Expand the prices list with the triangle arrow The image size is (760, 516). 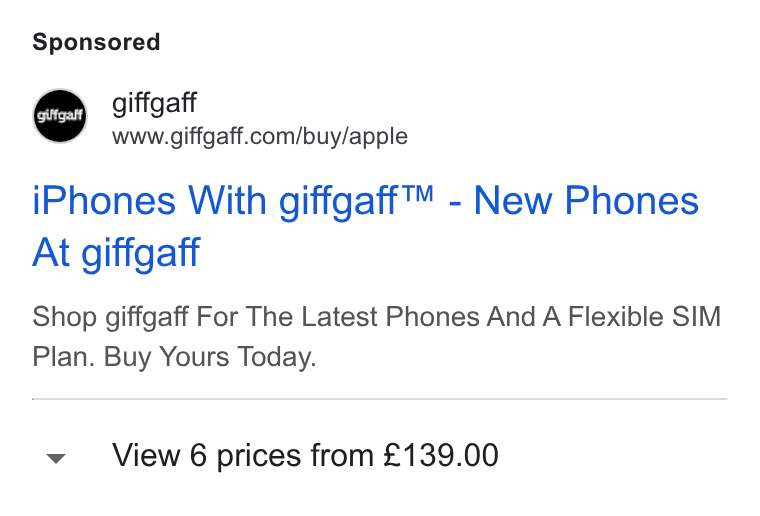(x=56, y=458)
